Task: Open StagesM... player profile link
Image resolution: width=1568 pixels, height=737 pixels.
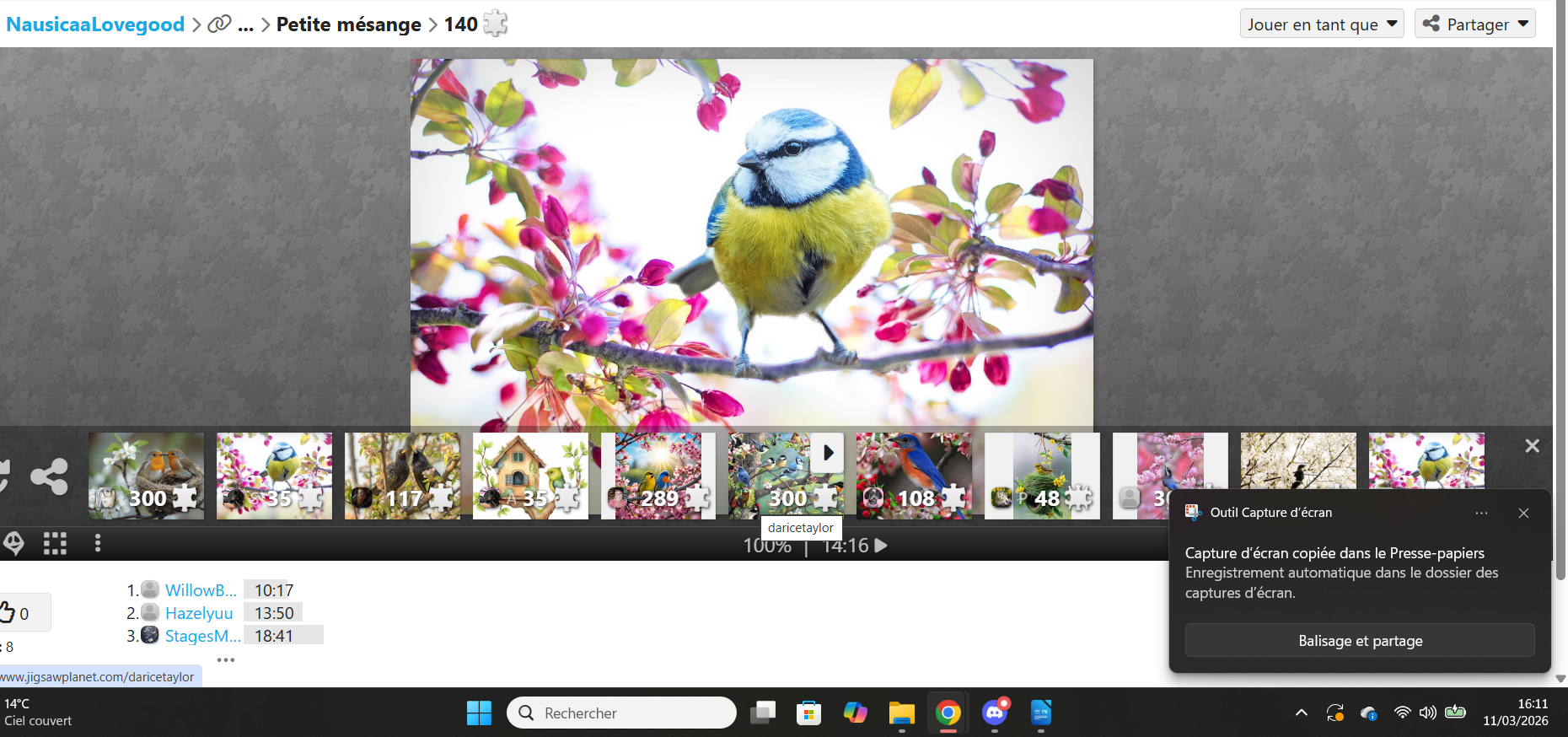Action: point(202,636)
